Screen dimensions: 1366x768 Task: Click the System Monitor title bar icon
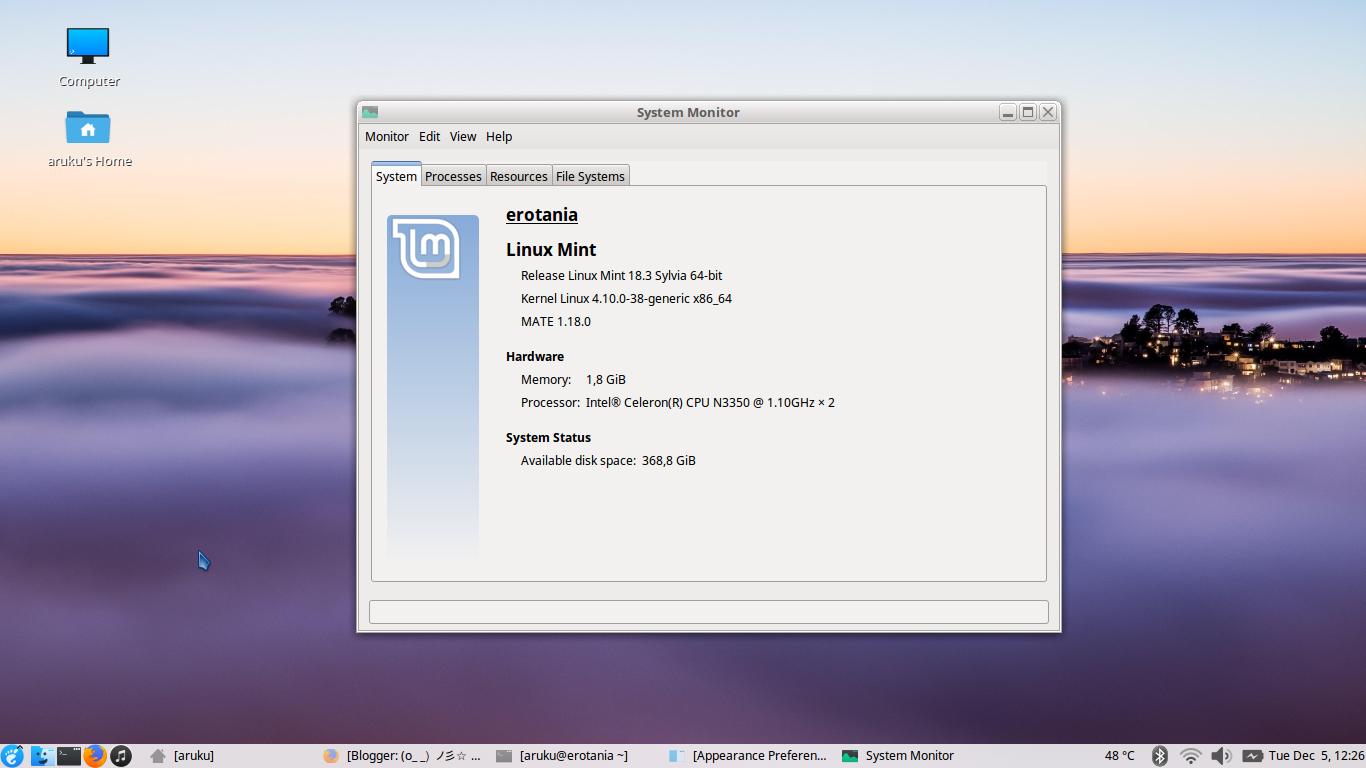[370, 112]
